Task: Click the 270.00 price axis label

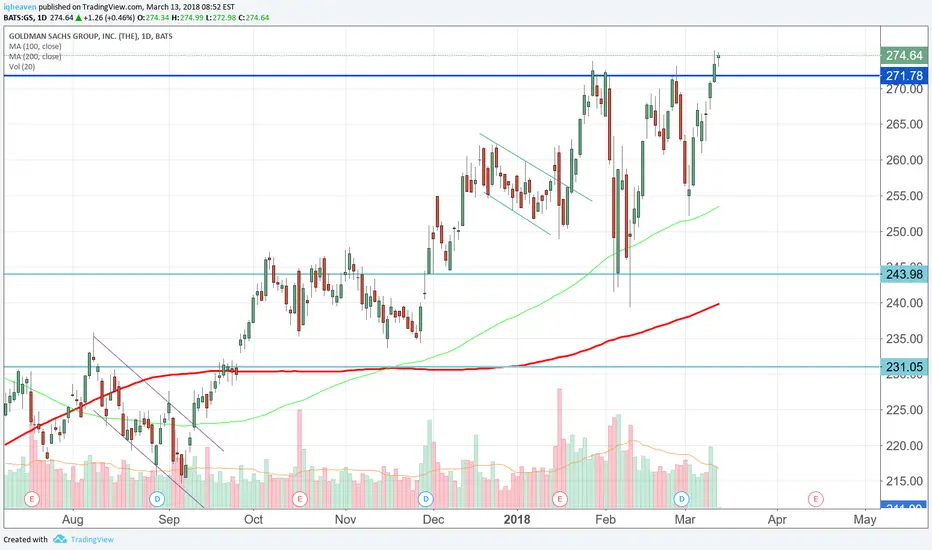Action: click(904, 89)
